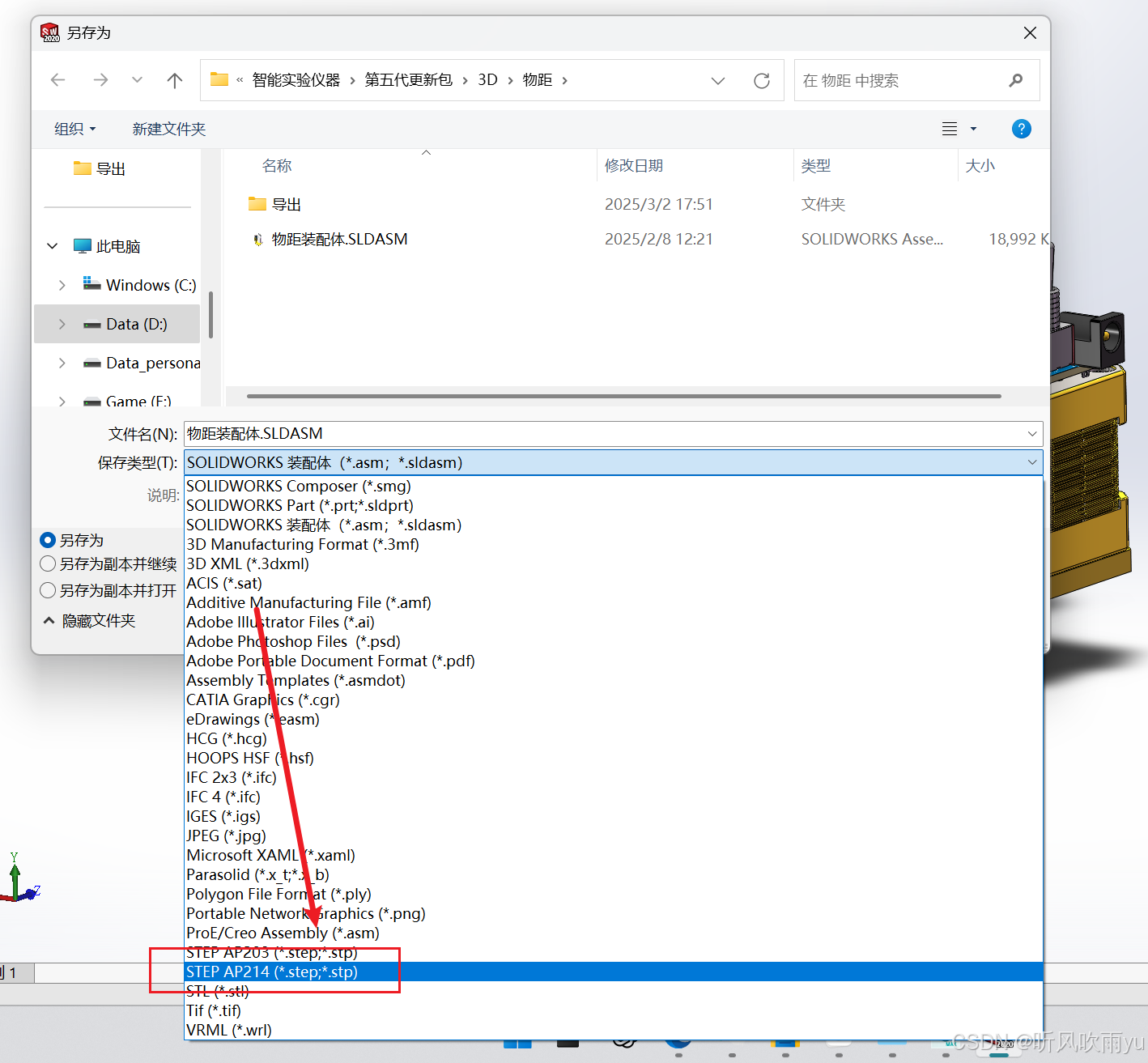The height and width of the screenshot is (1063, 1148).
Task: Choose 3D Manufacturing Format (*.3mf)
Action: [x=613, y=544]
